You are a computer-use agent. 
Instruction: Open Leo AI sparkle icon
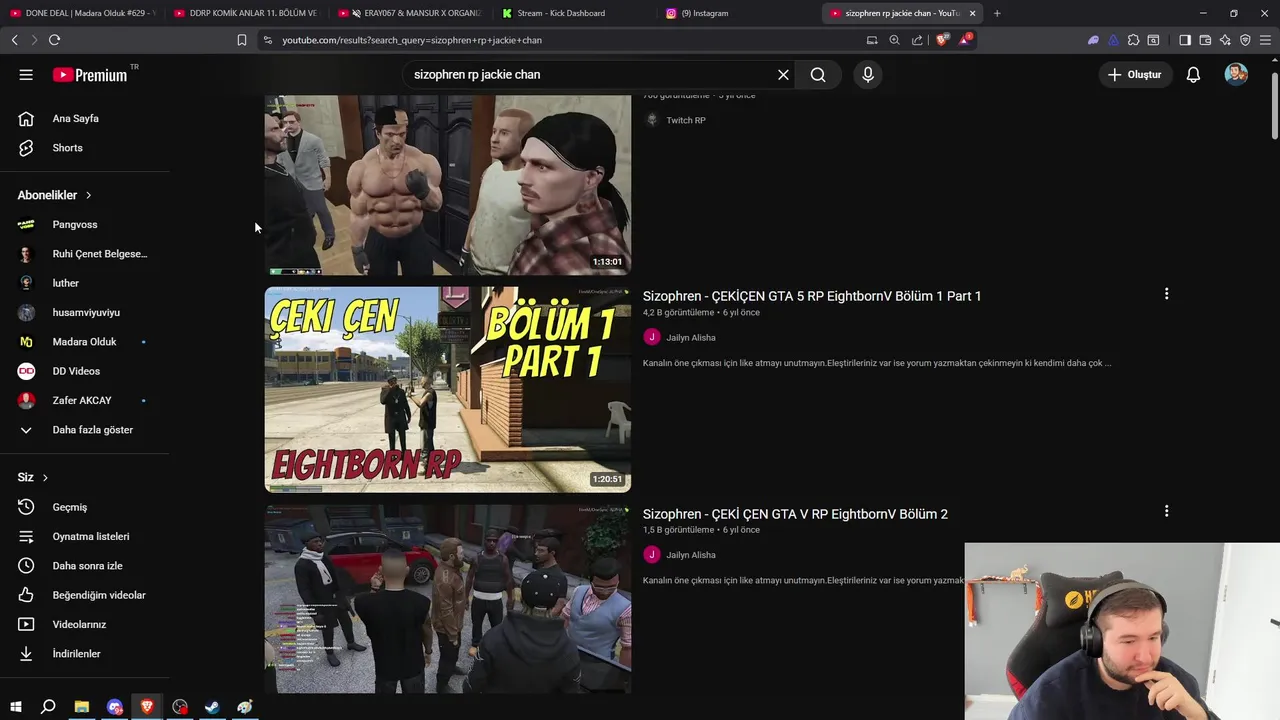(x=1225, y=40)
